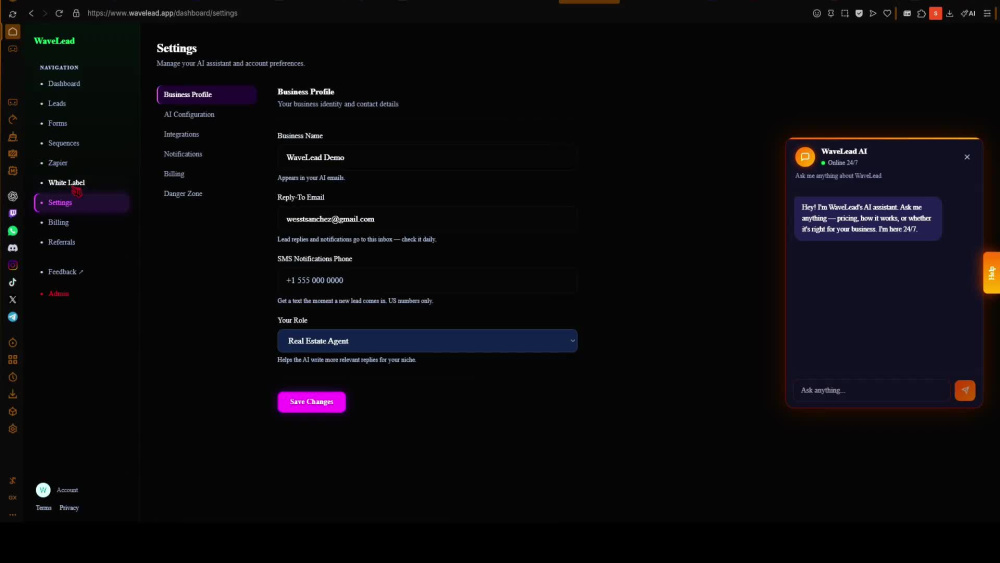Click the heart bookmark icon
The image size is (1000, 563).
[x=887, y=13]
